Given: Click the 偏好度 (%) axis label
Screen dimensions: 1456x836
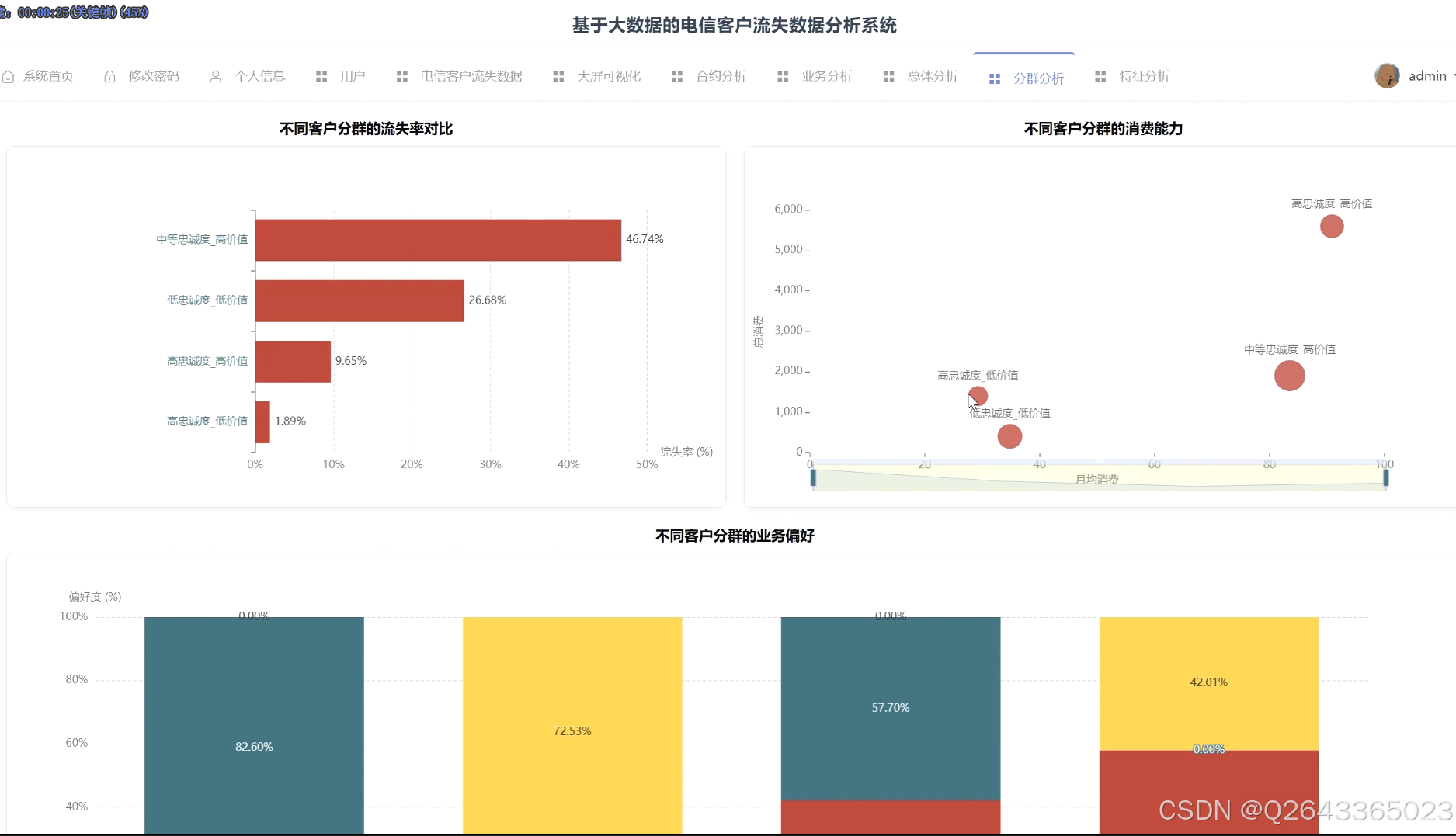Looking at the screenshot, I should coord(95,597).
